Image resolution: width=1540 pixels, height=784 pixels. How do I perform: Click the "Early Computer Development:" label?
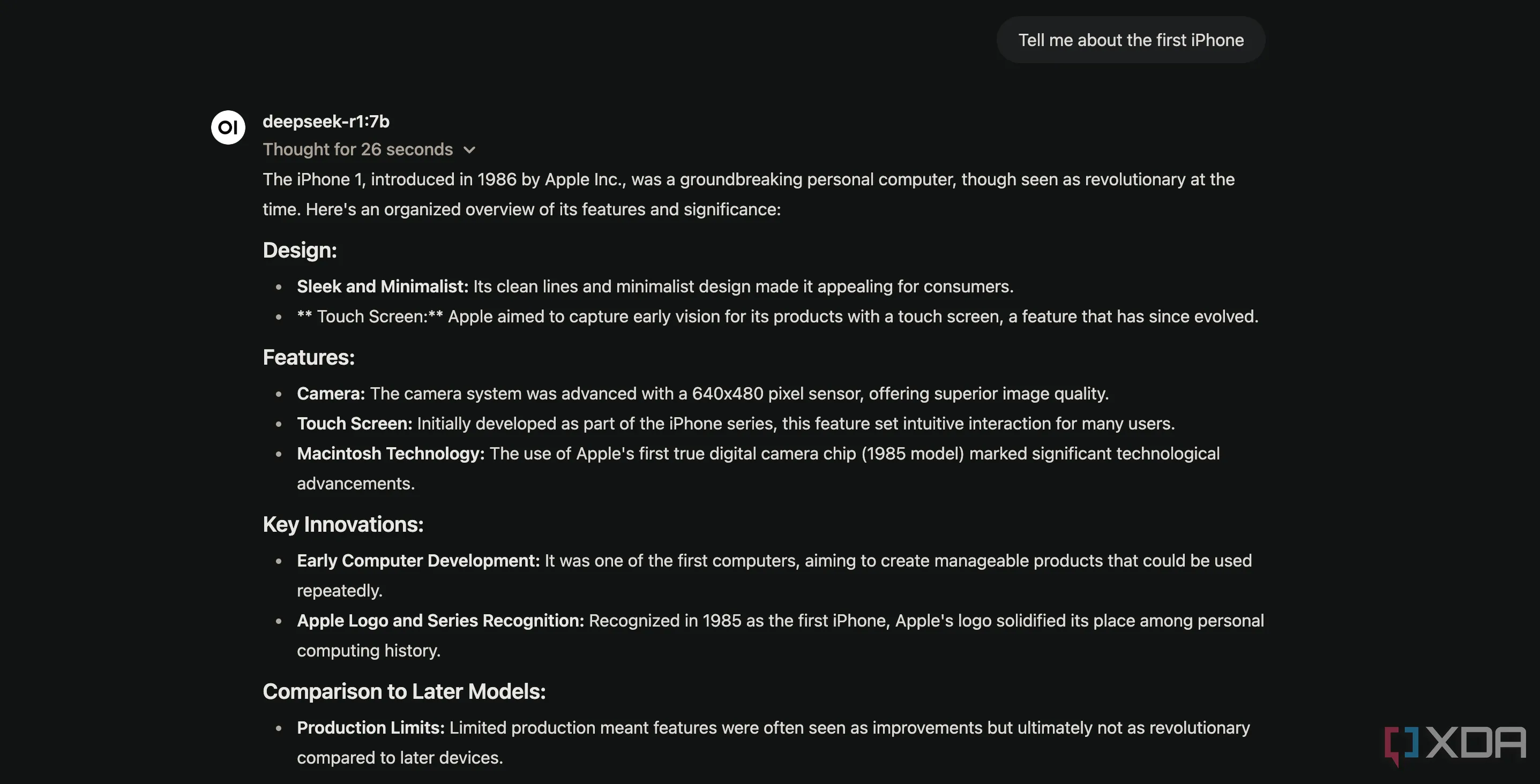(x=418, y=561)
